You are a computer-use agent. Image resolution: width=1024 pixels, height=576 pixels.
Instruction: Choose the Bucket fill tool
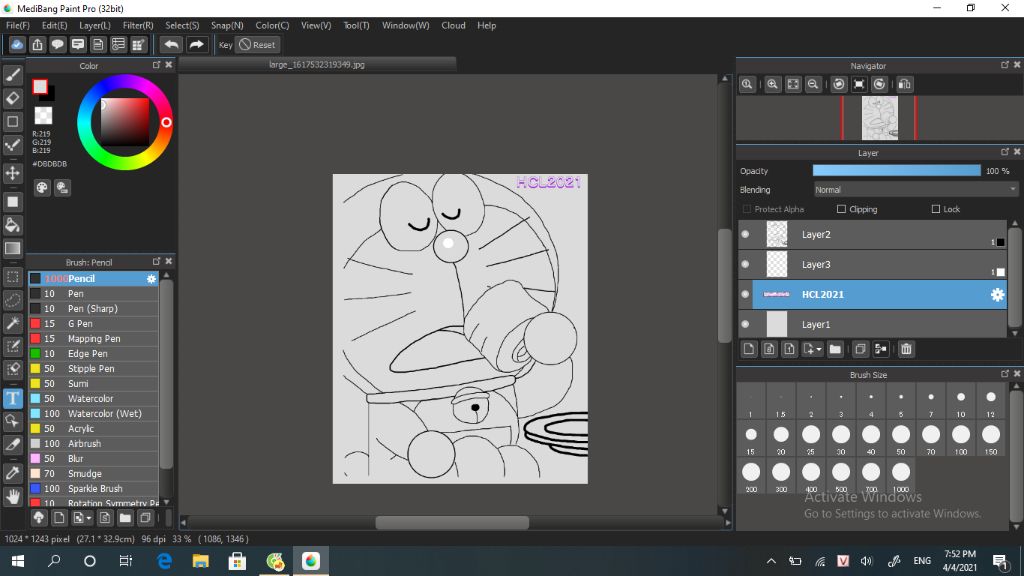(x=12, y=225)
